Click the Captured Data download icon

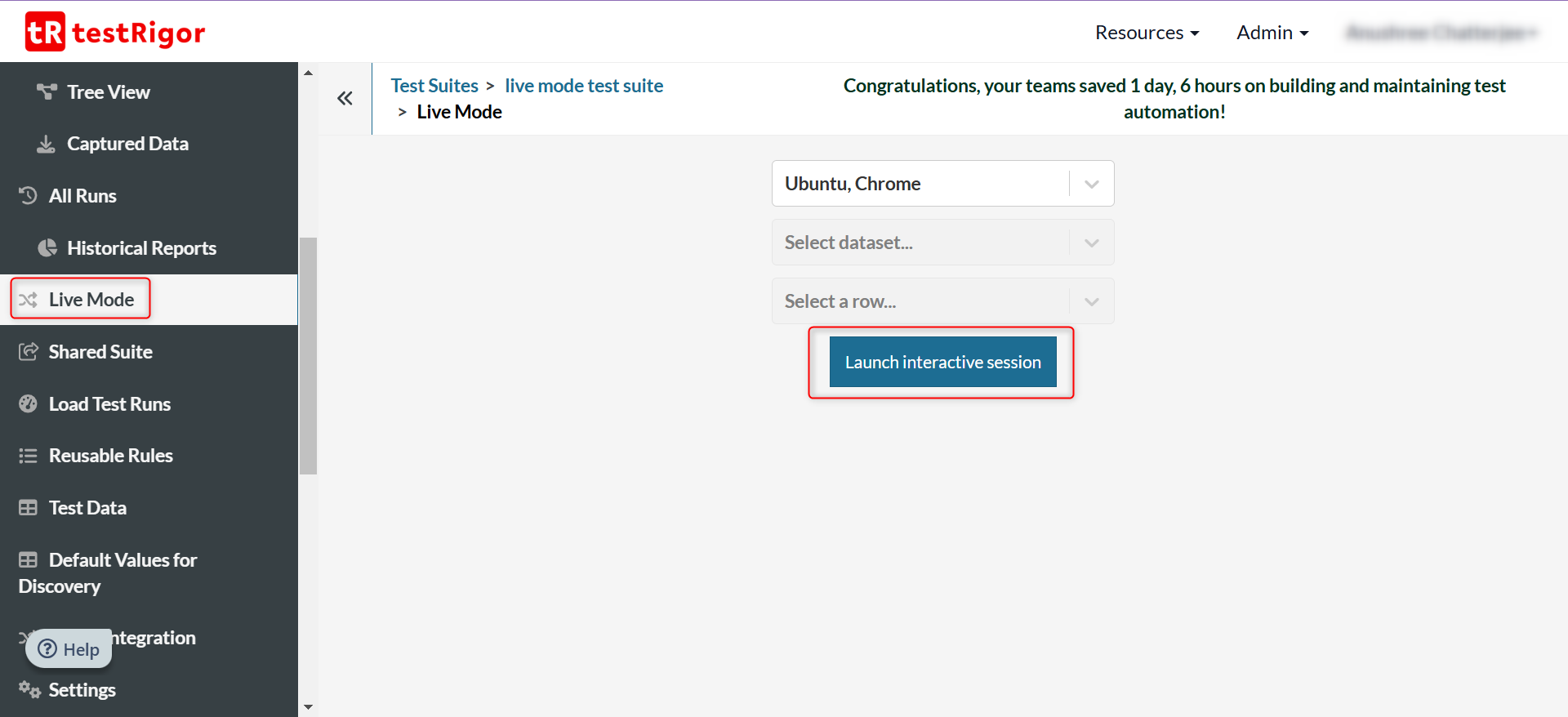(46, 145)
